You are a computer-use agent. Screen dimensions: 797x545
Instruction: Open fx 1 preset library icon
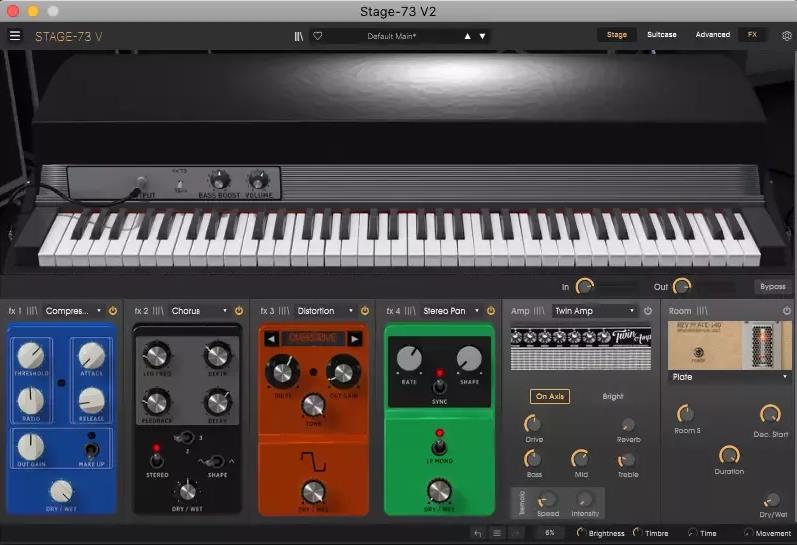click(32, 311)
